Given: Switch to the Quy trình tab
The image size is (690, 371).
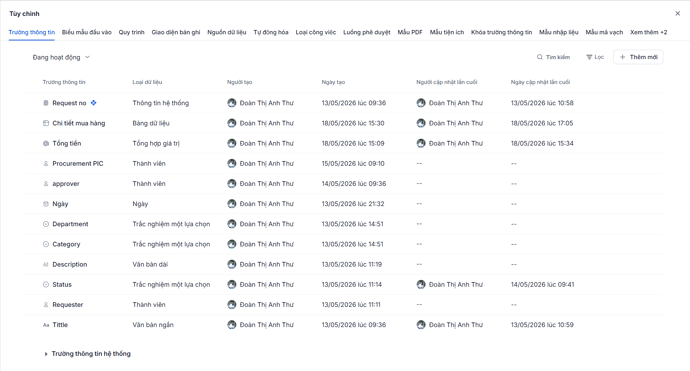Looking at the screenshot, I should (132, 32).
